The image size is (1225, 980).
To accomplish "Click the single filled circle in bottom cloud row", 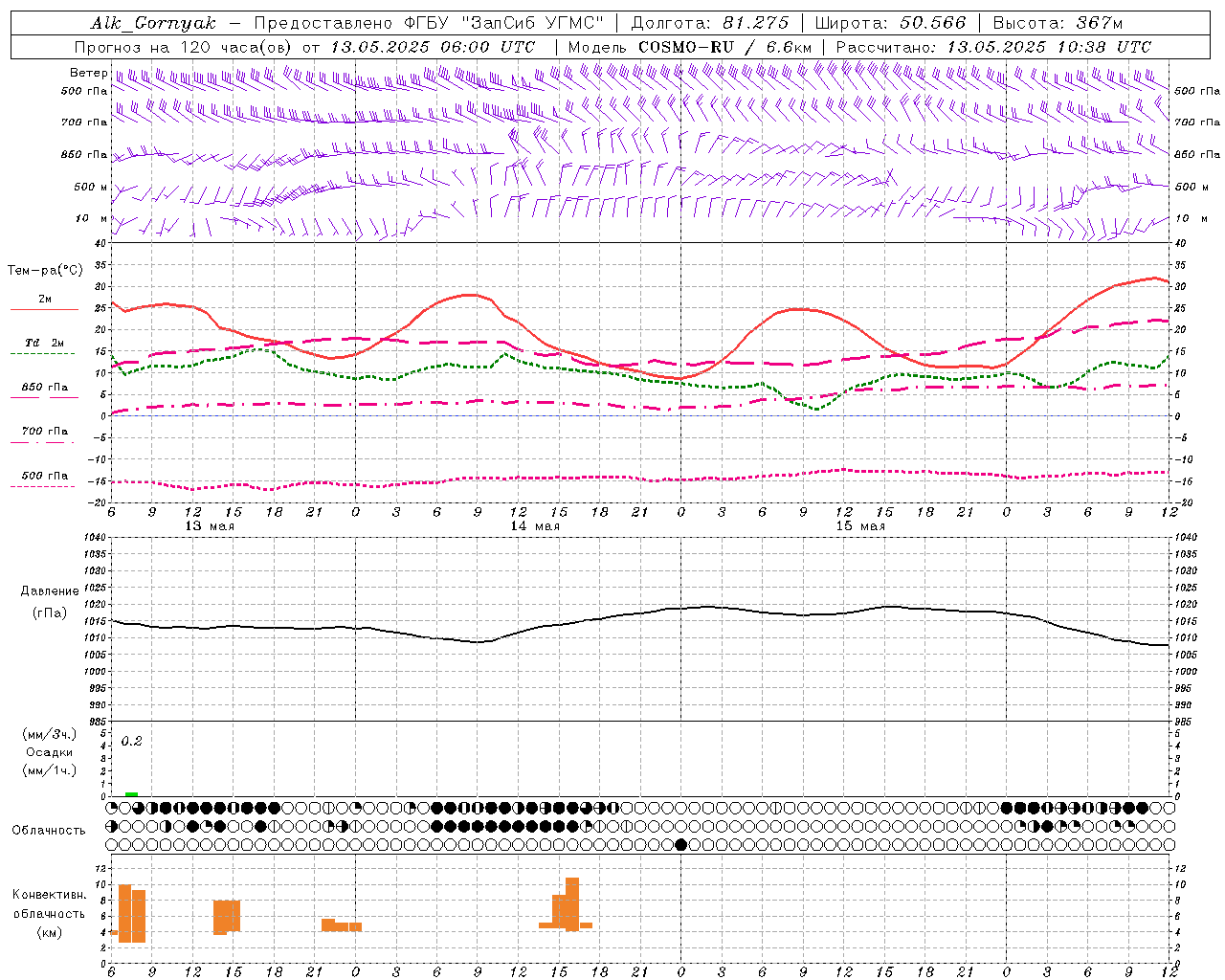I will pos(680,844).
